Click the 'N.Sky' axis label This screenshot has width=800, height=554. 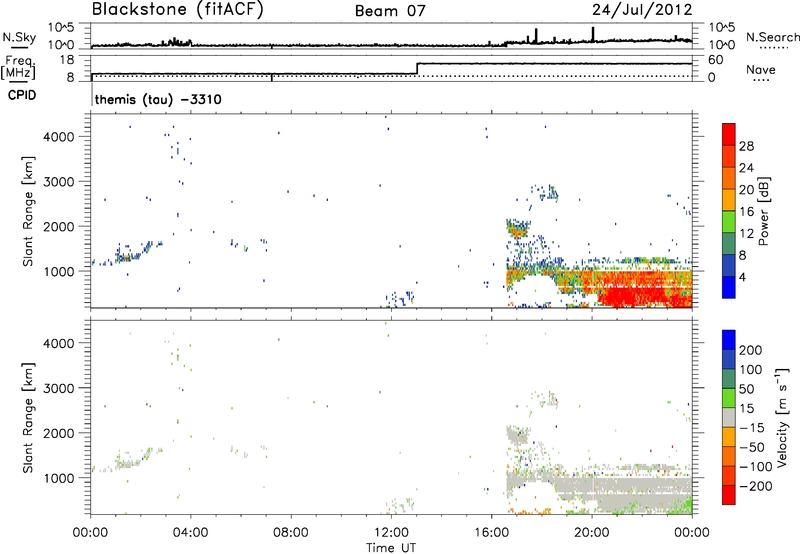coord(19,37)
